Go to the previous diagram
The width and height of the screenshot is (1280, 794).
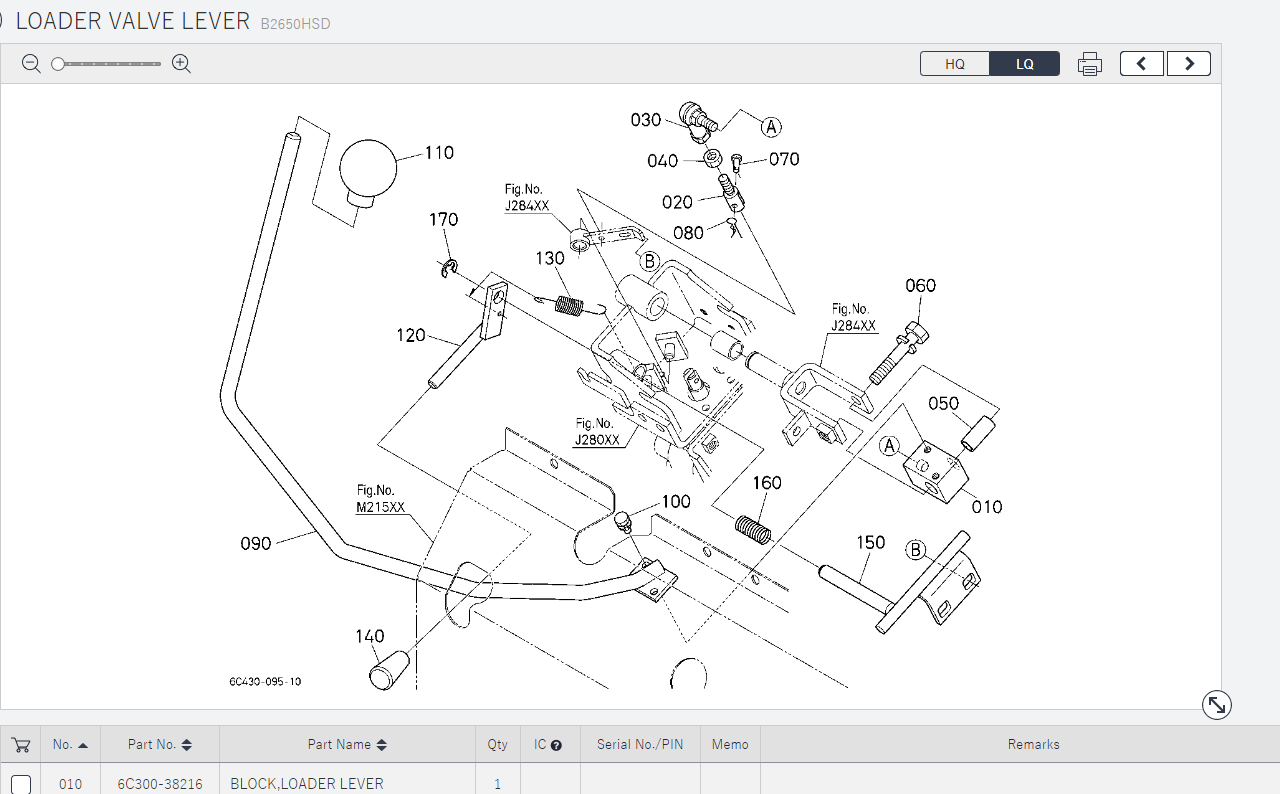(1141, 64)
